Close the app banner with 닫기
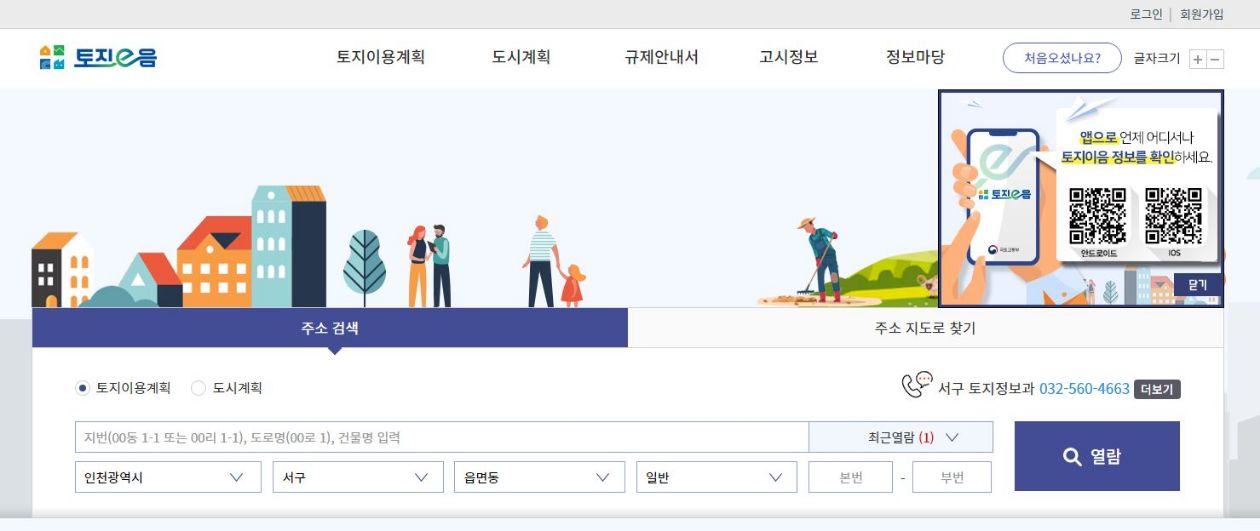This screenshot has height=531, width=1260. [1198, 285]
